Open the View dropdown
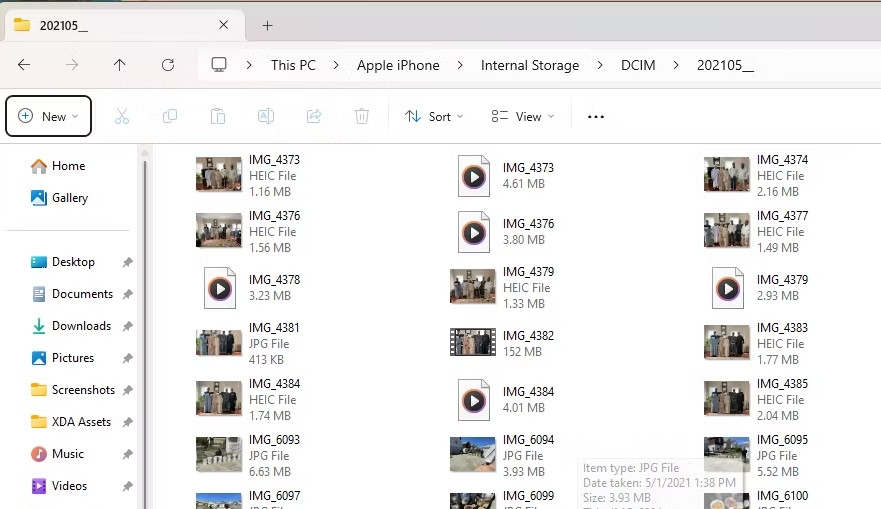The height and width of the screenshot is (509, 881). click(523, 116)
